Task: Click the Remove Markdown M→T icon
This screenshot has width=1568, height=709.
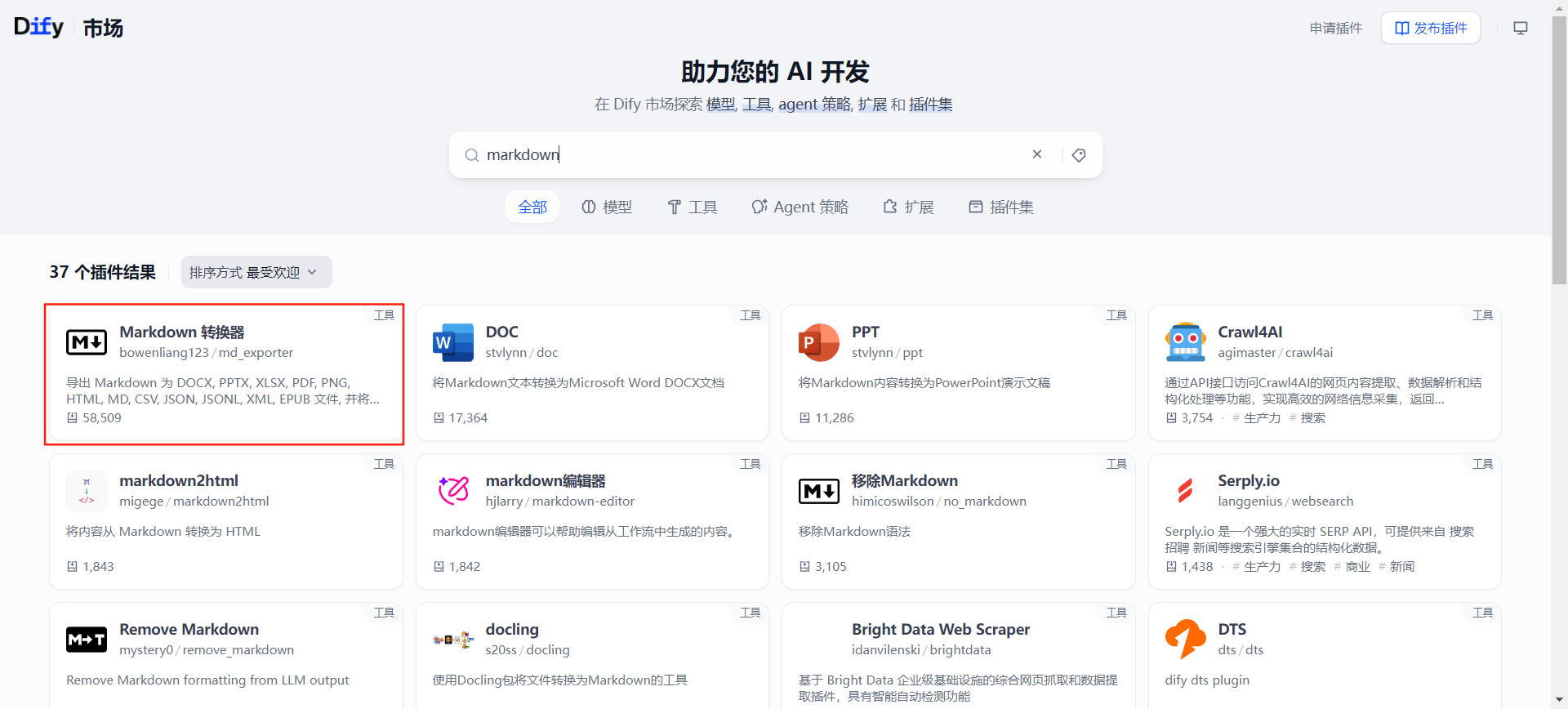Action: click(x=87, y=640)
